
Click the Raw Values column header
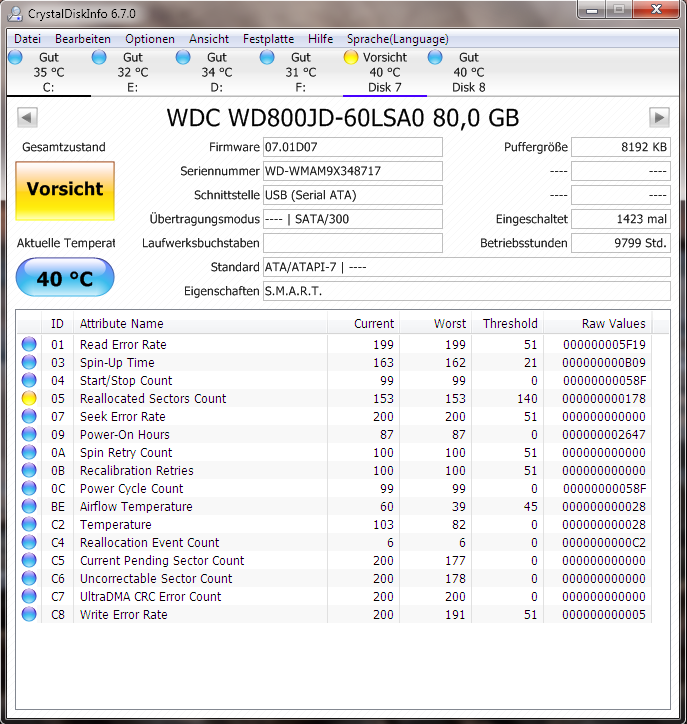click(597, 323)
